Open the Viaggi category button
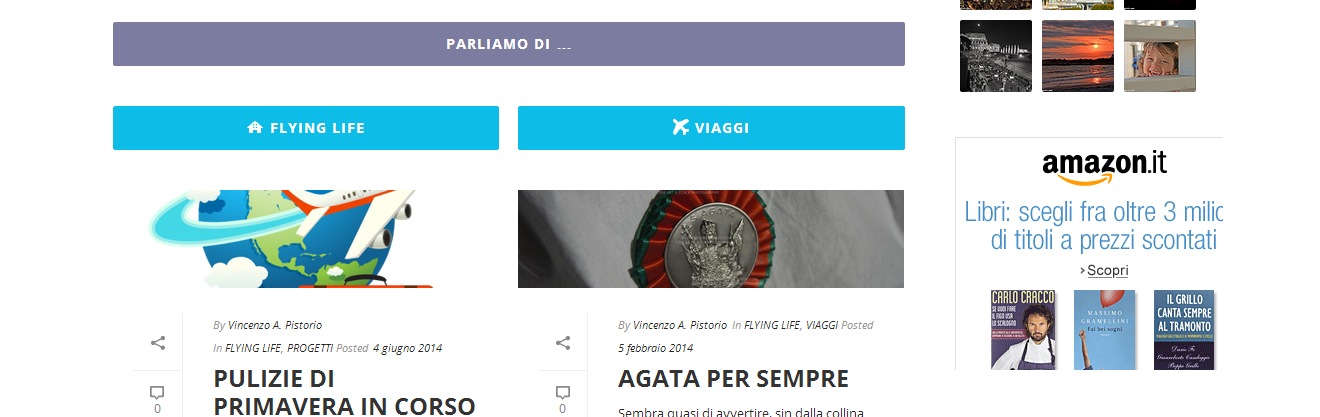This screenshot has width=1320, height=417. 711,128
